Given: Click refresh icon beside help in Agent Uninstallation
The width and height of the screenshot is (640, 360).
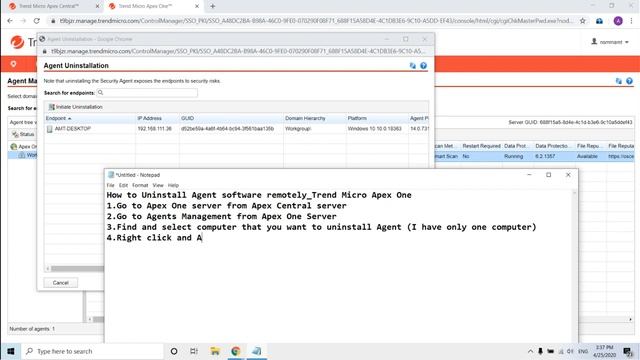Looking at the screenshot, I should click(x=413, y=65).
